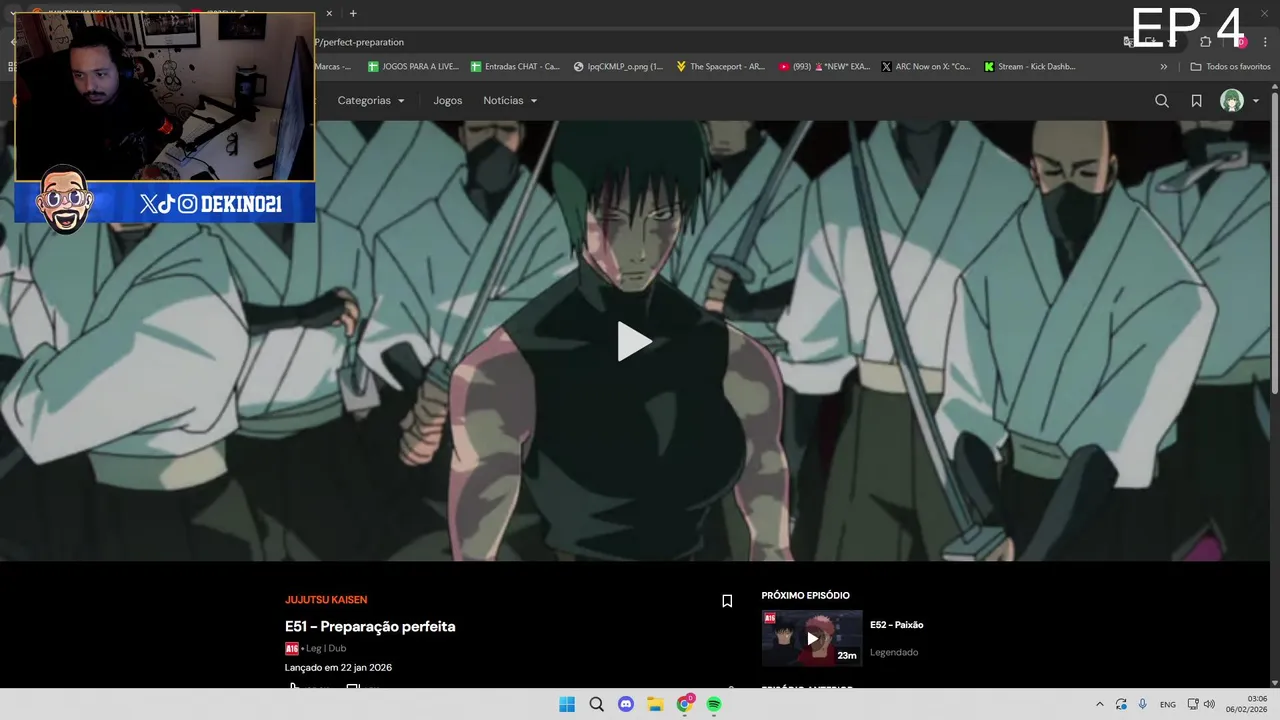This screenshot has height=720, width=1280.
Task: Expand the Notícias dropdown
Action: (510, 101)
